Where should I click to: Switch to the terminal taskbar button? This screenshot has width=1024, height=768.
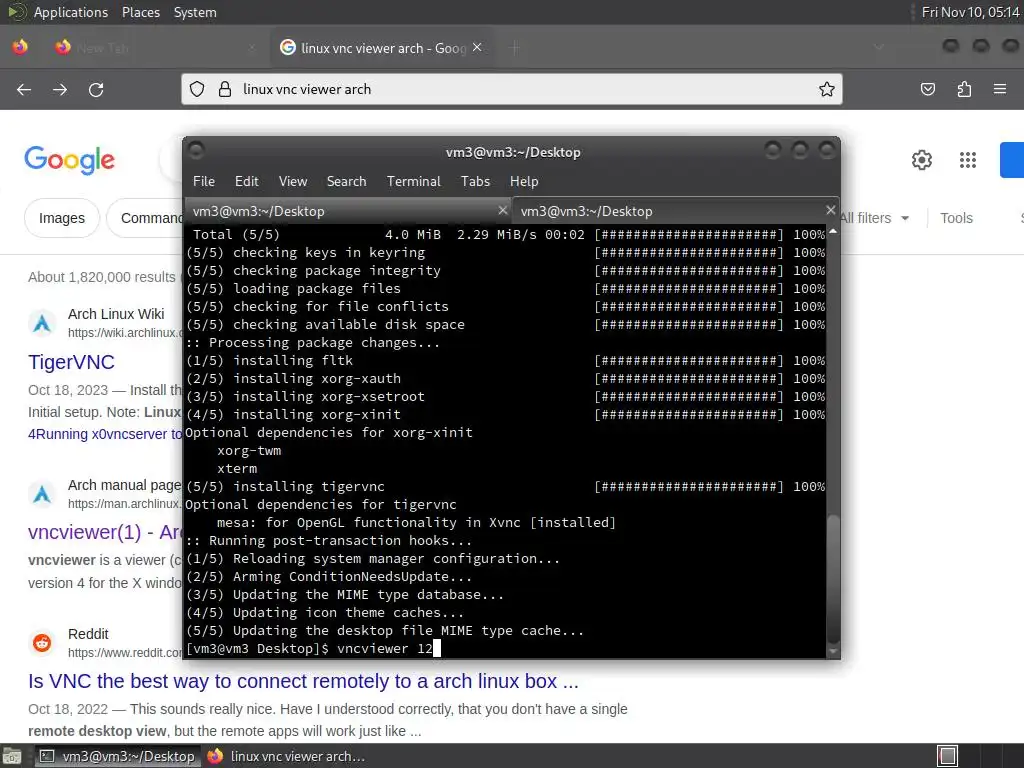(x=116, y=756)
